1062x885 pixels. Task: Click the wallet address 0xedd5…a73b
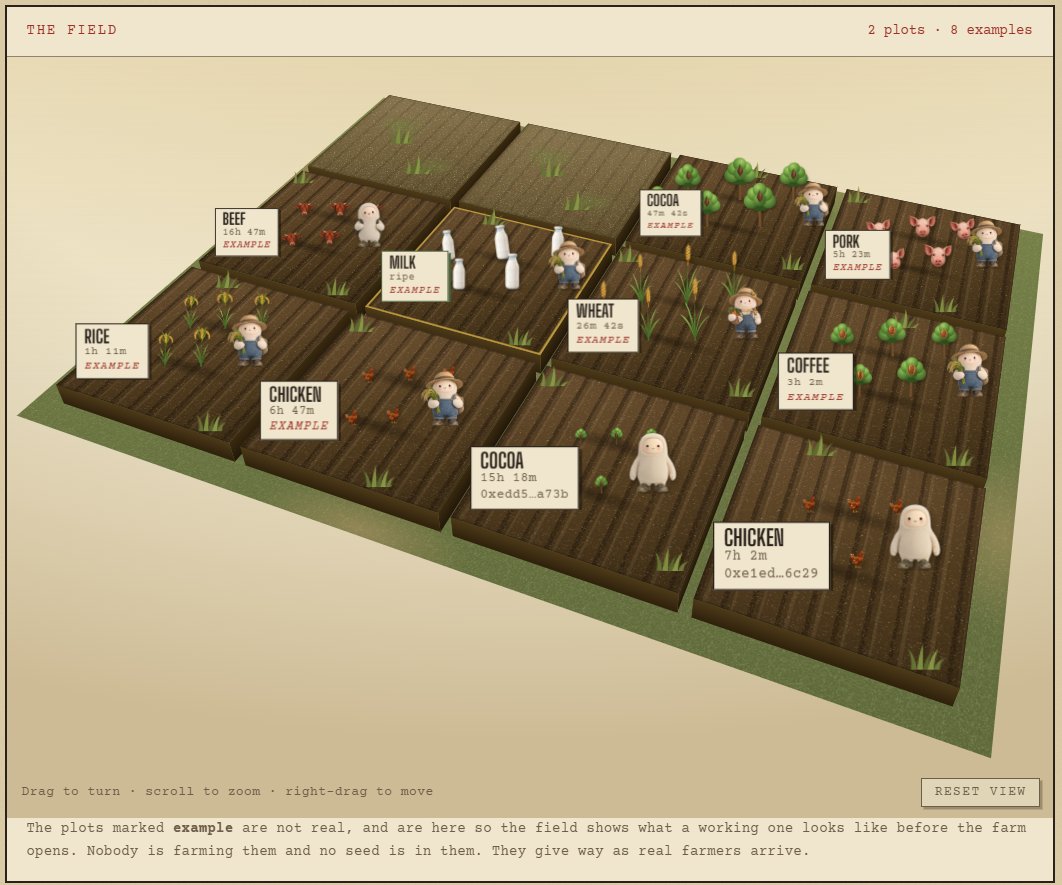pyautogui.click(x=524, y=494)
